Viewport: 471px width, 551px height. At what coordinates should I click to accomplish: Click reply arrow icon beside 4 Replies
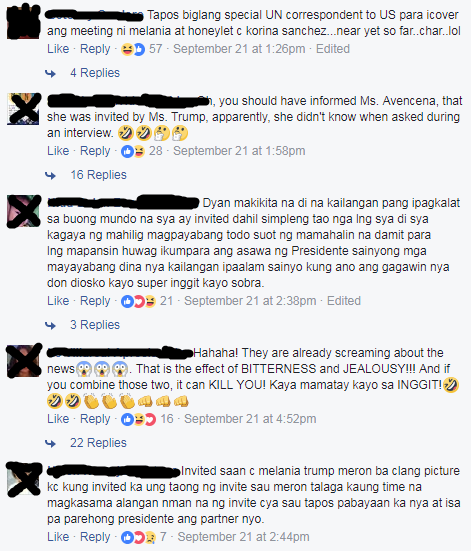pyautogui.click(x=50, y=73)
